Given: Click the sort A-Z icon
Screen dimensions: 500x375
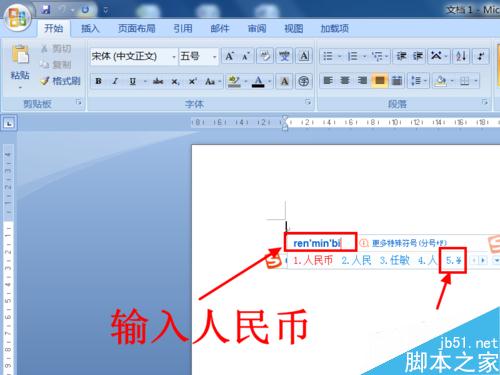Looking at the screenshot, I should coord(461,56).
